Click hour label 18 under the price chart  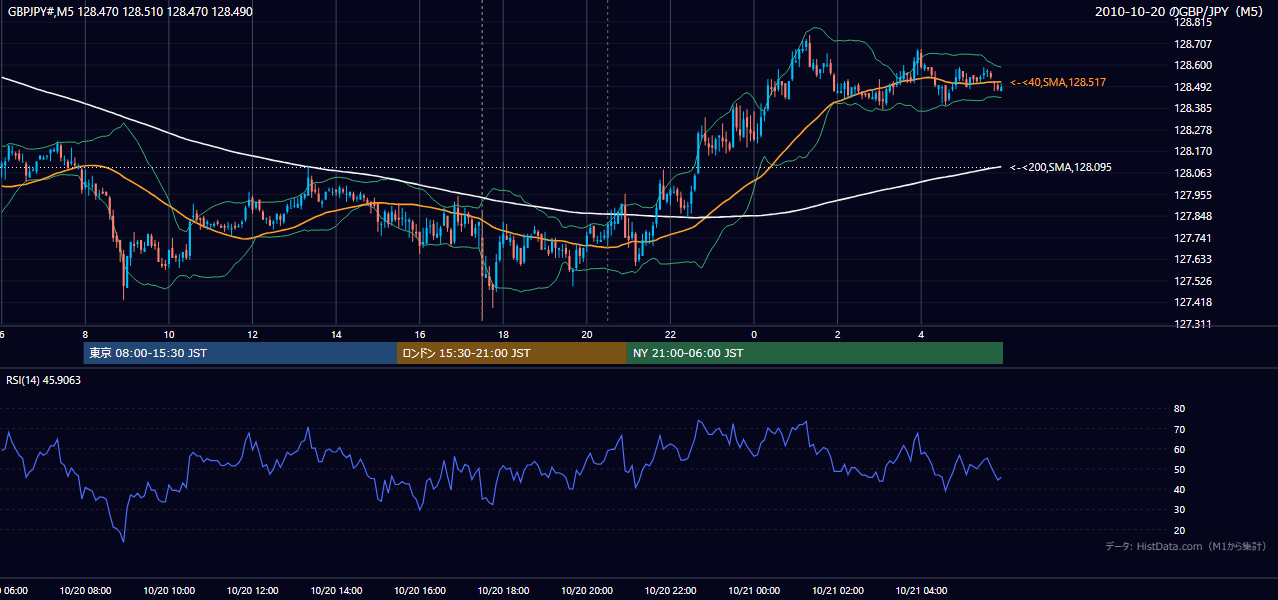click(x=503, y=334)
